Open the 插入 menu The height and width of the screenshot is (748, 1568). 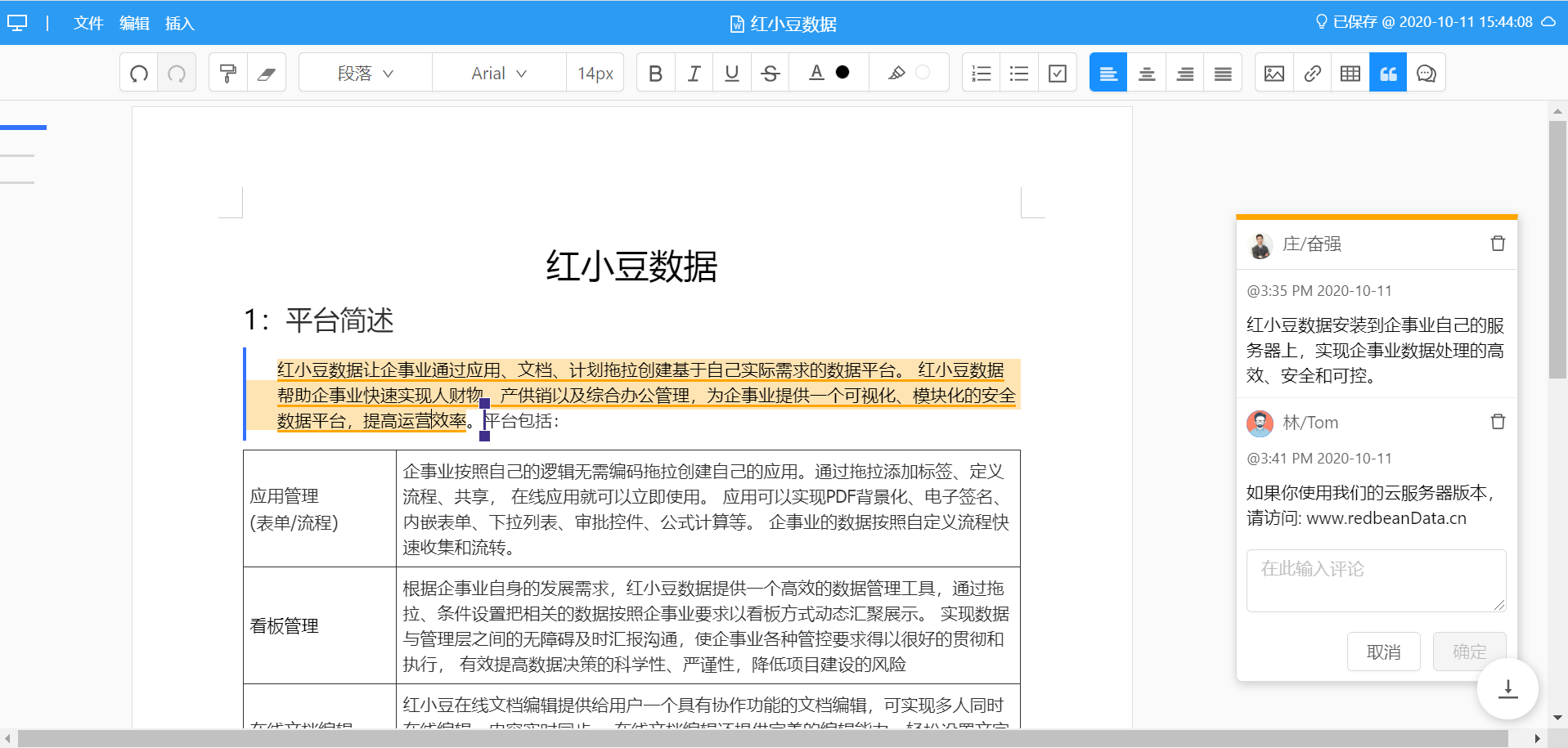[x=180, y=23]
